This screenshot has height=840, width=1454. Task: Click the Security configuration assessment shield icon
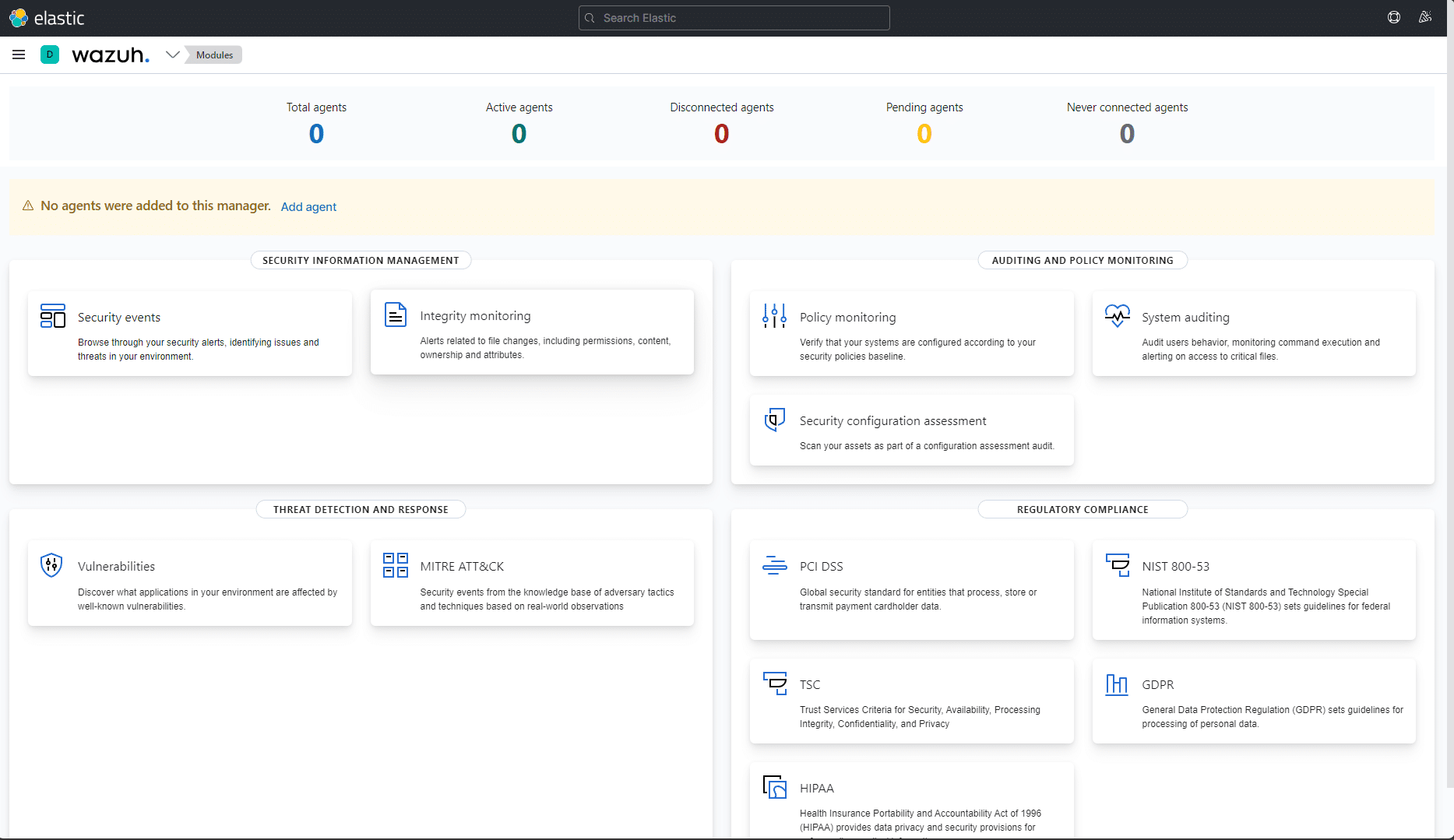click(774, 419)
